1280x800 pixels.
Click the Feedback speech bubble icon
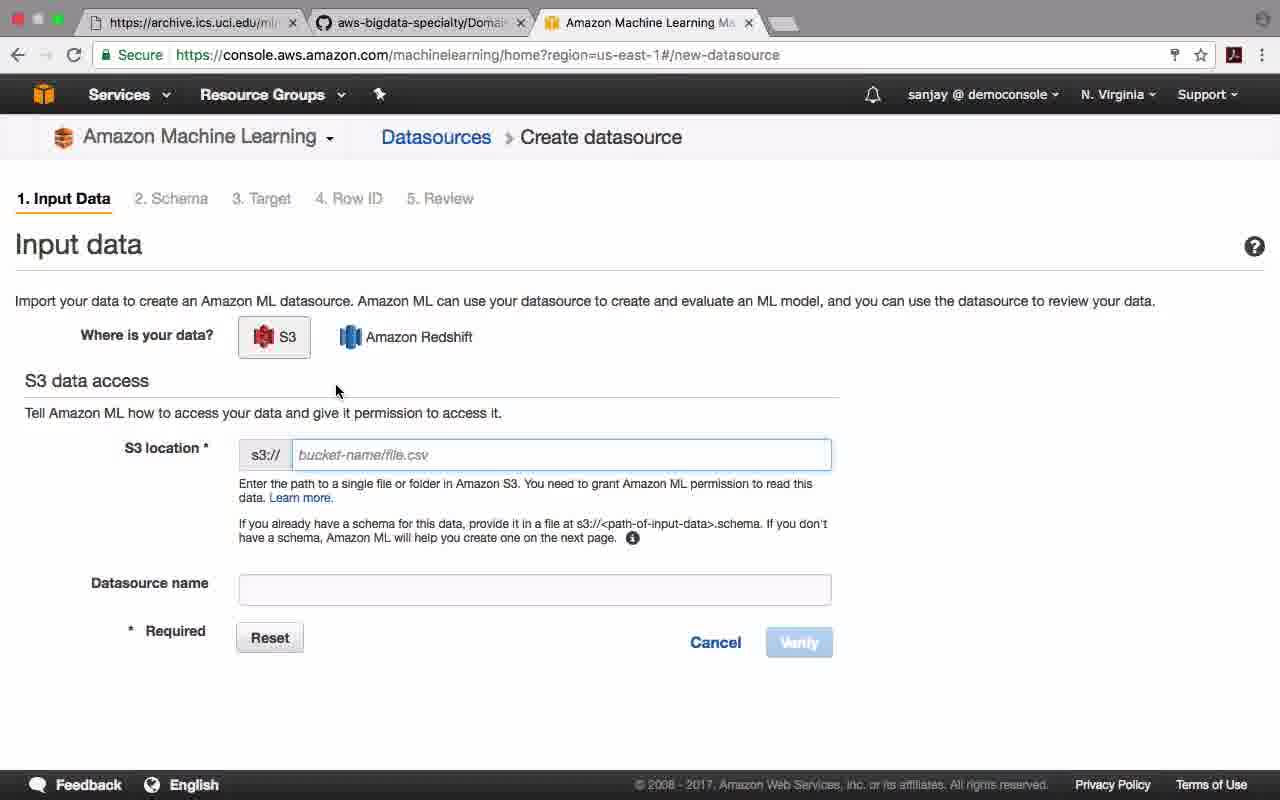pos(38,785)
